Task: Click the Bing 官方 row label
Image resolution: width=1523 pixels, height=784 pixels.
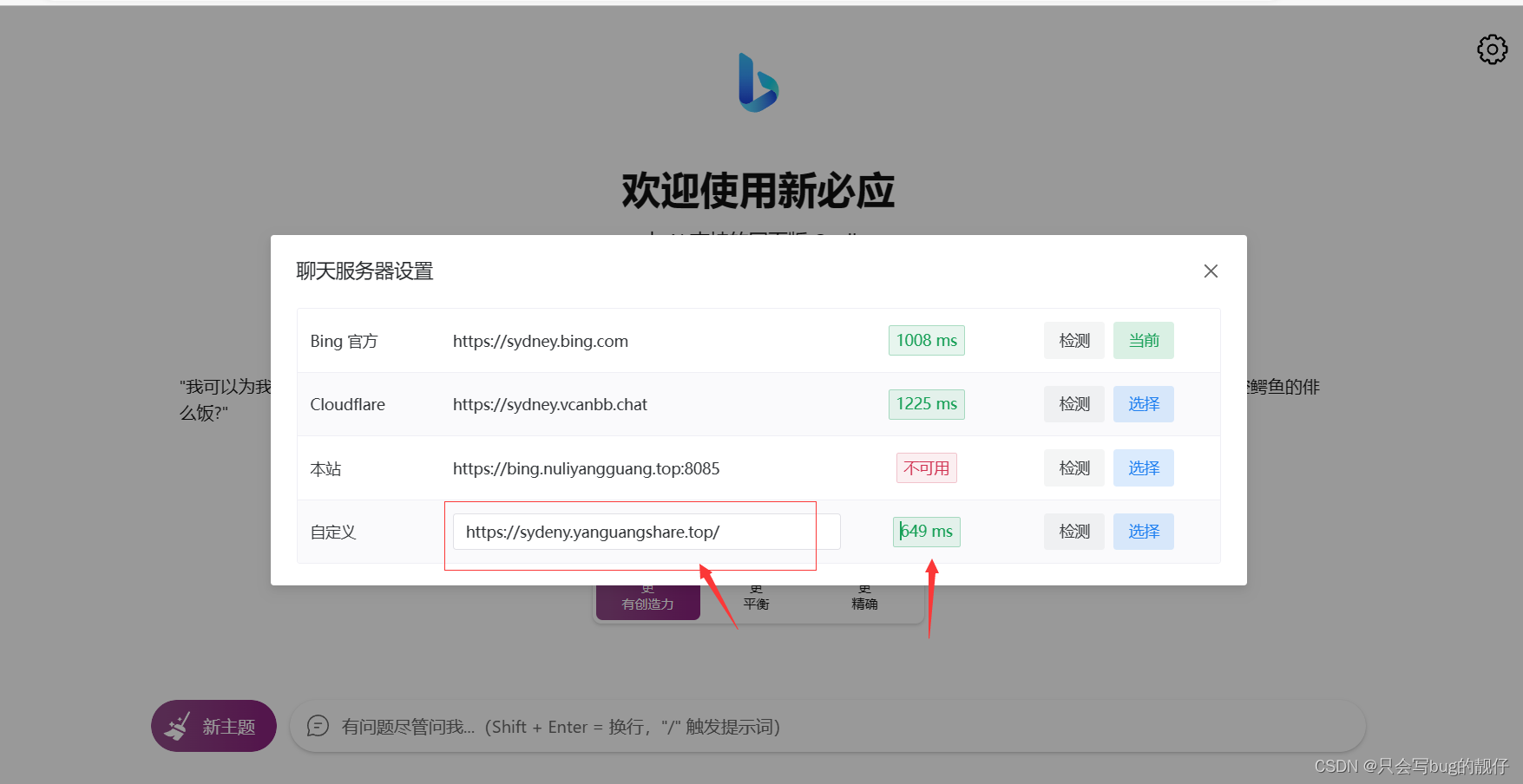Action: [344, 341]
